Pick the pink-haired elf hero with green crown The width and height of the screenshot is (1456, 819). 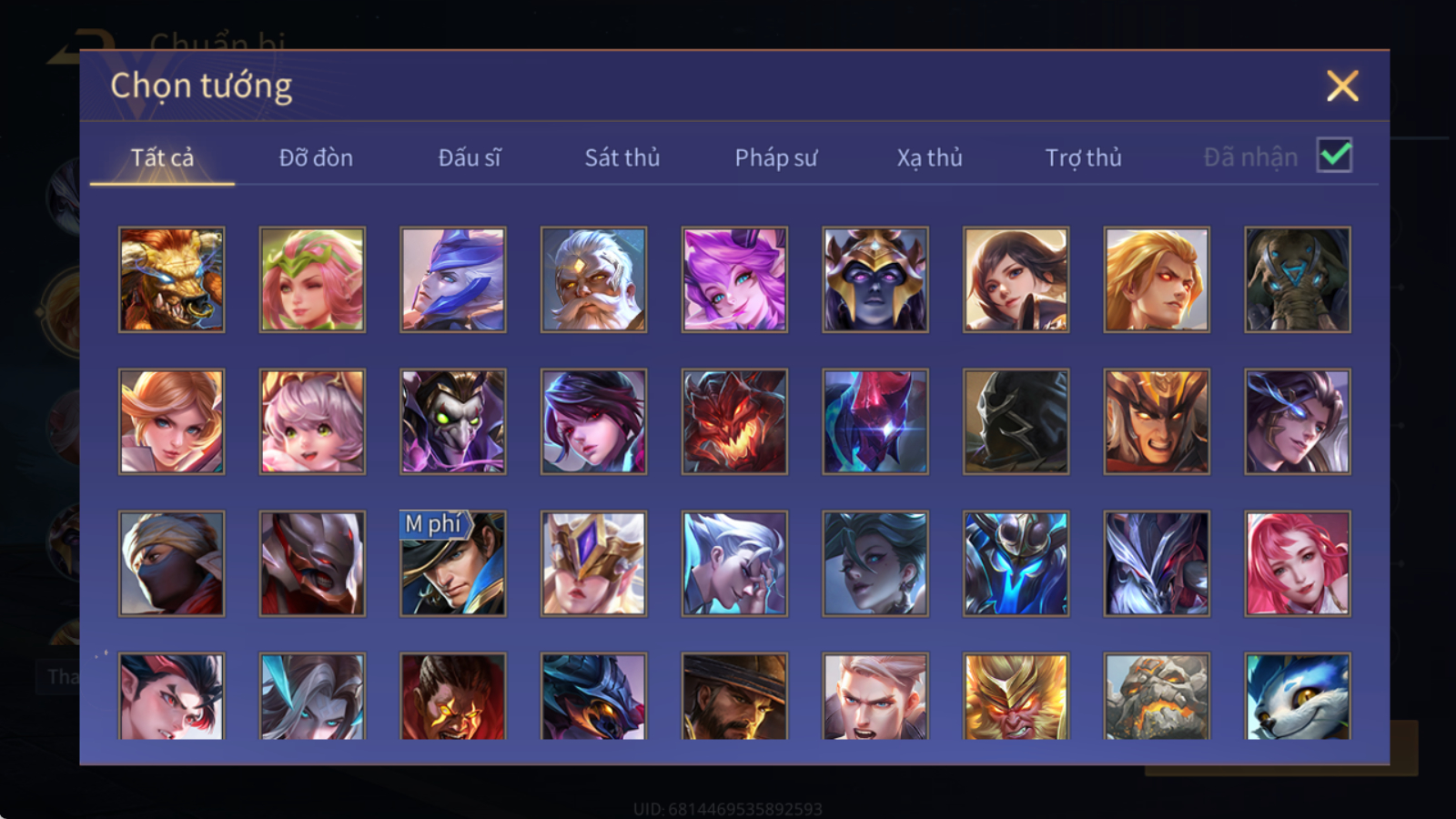tap(312, 279)
